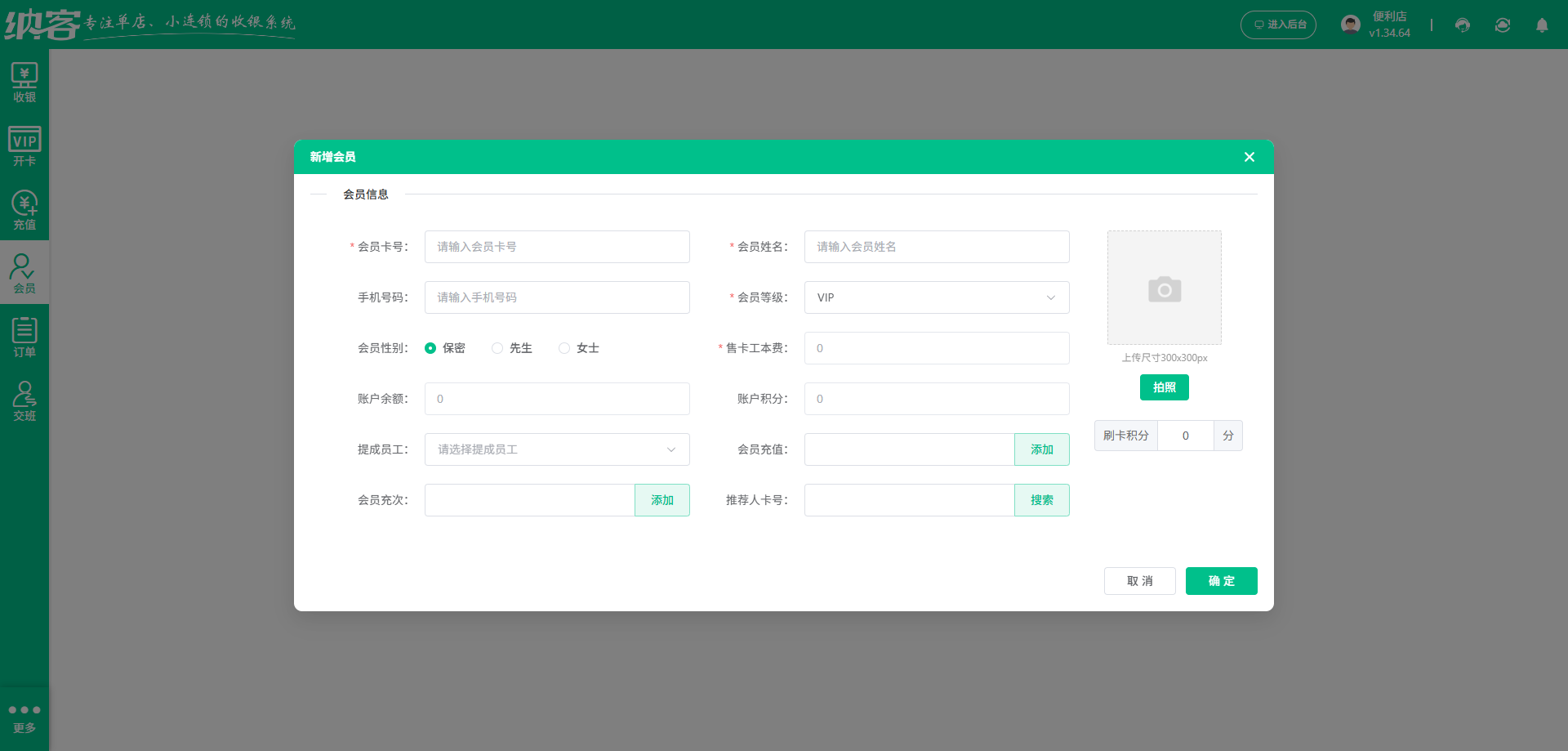
Task: Click the 纳客 logo in header
Action: (x=42, y=25)
